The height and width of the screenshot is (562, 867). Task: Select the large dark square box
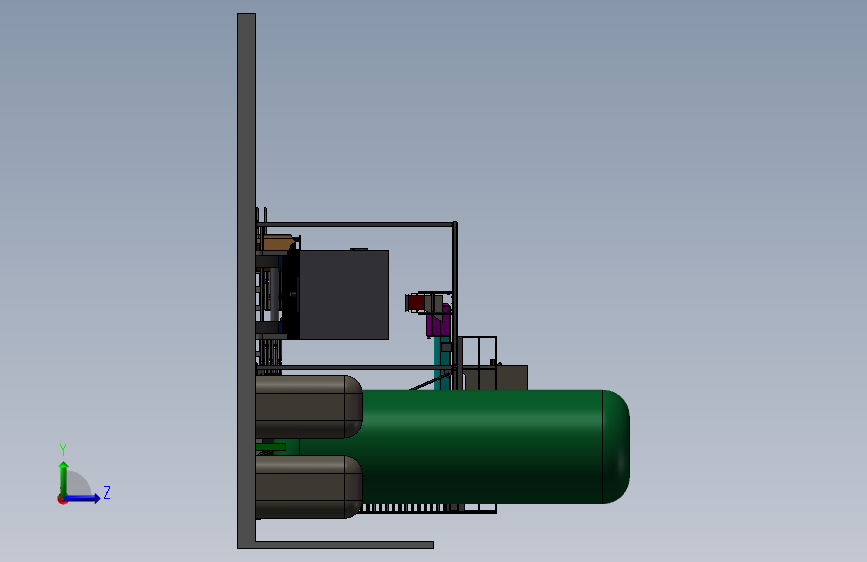point(343,294)
